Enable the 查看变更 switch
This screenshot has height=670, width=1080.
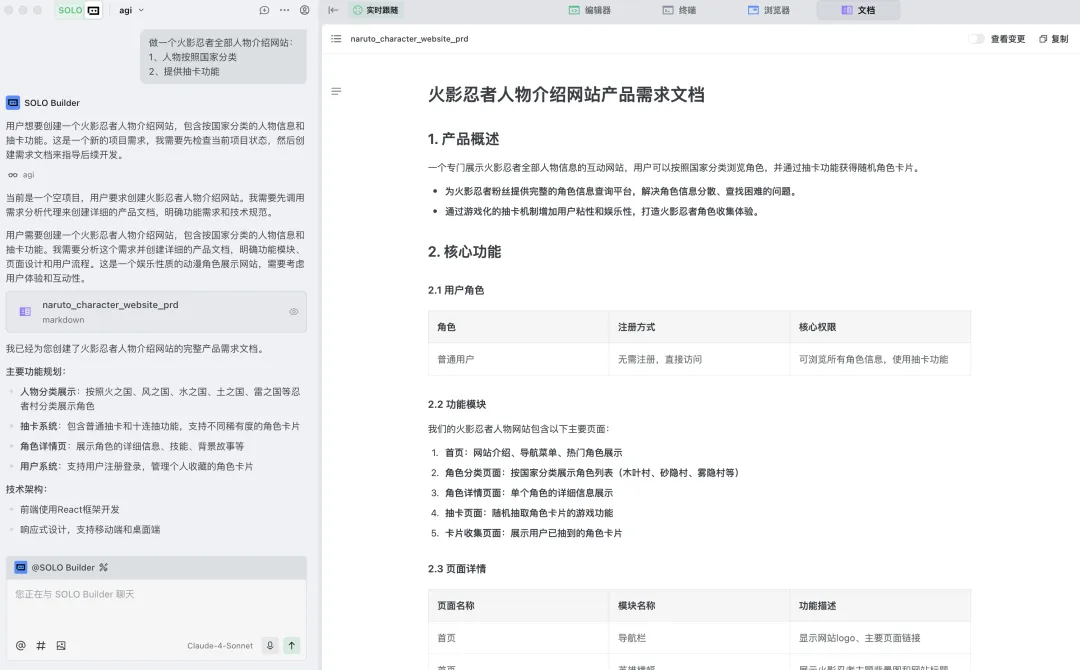pos(978,39)
